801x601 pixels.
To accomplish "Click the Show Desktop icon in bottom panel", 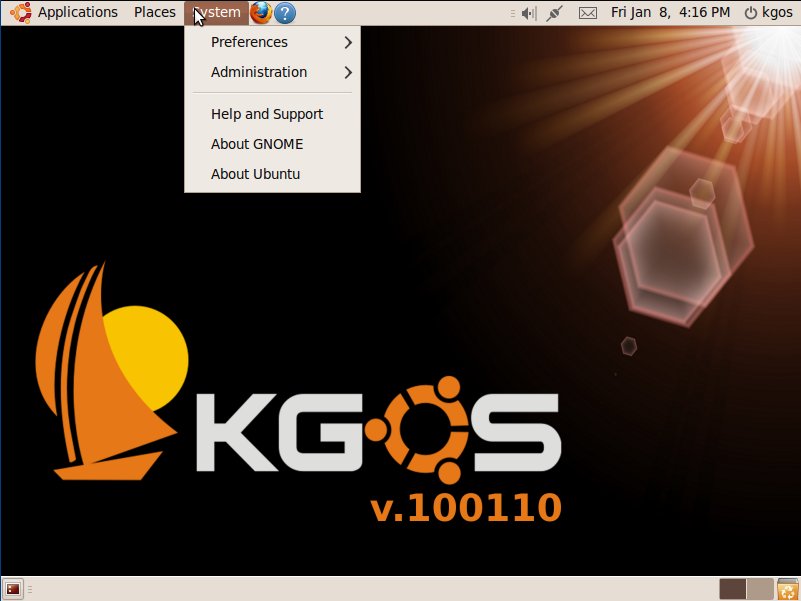I will pyautogui.click(x=13, y=589).
